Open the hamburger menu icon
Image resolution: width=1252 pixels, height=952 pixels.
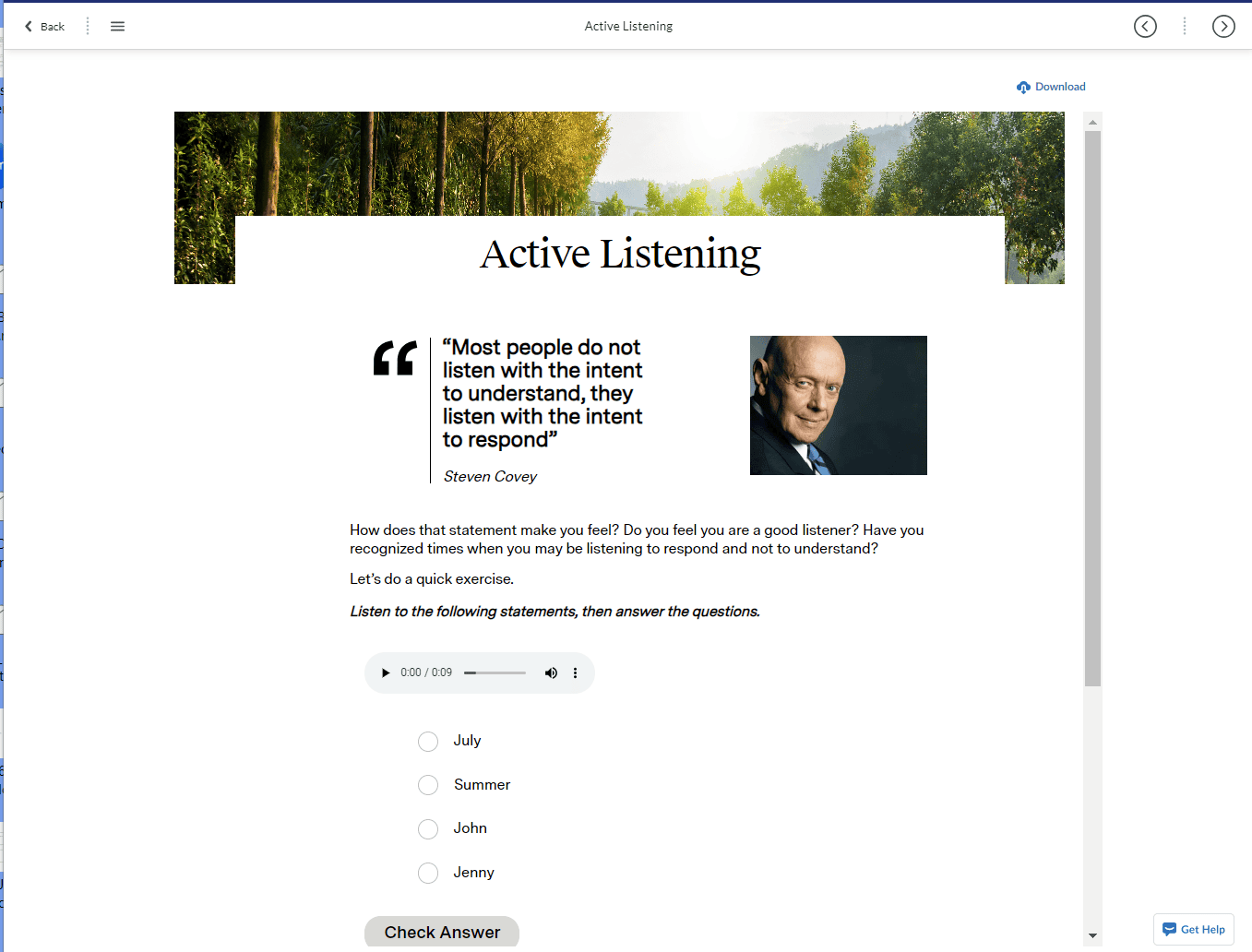(x=117, y=26)
